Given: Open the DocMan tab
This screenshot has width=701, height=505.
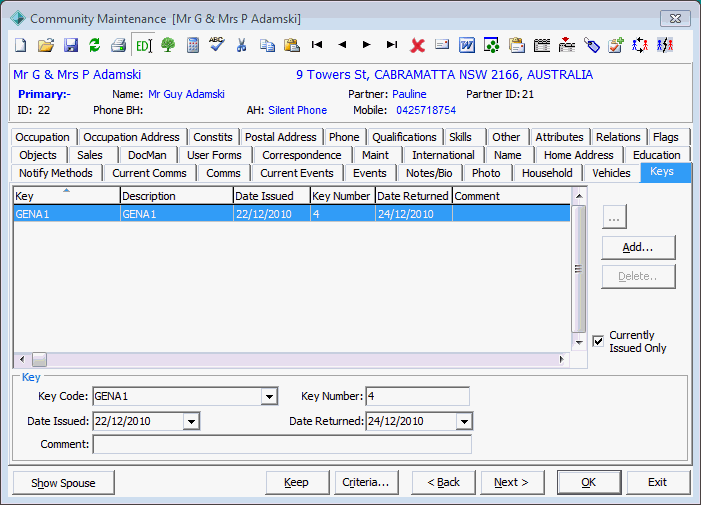Looking at the screenshot, I should pos(147,155).
